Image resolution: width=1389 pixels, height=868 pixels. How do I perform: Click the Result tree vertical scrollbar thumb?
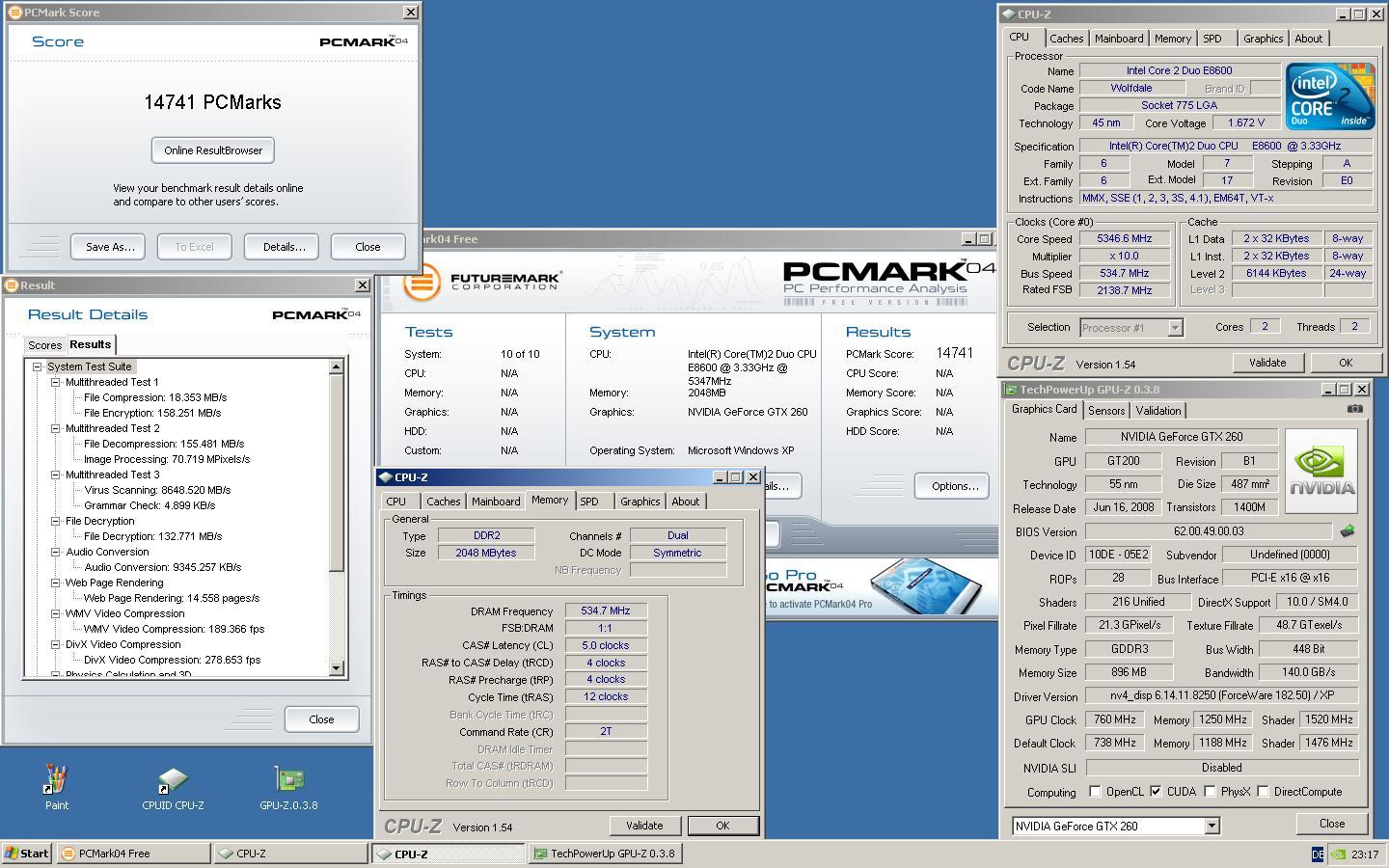pyautogui.click(x=336, y=473)
